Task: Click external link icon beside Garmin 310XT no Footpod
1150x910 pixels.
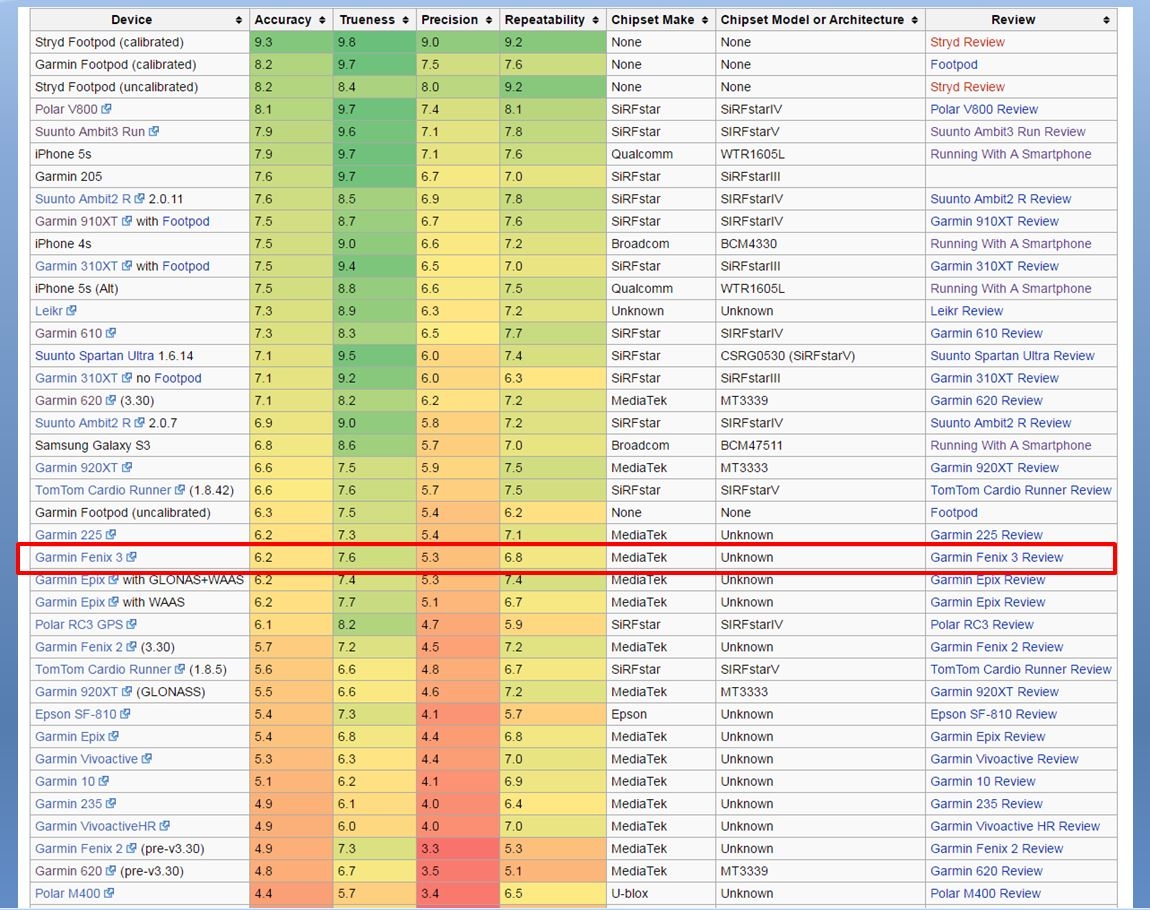Action: point(127,378)
